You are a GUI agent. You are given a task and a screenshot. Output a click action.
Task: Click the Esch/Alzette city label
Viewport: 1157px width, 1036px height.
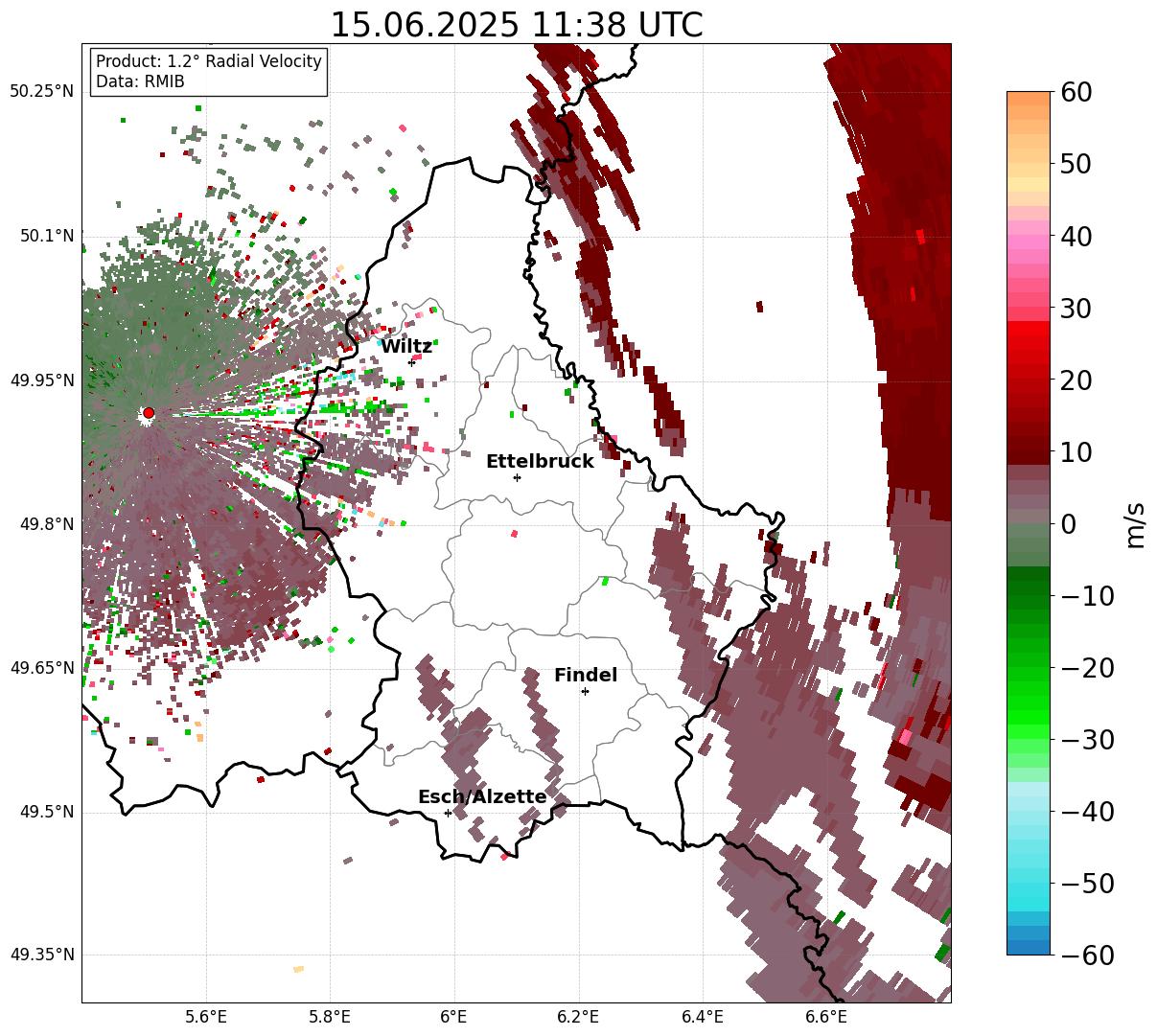482,797
